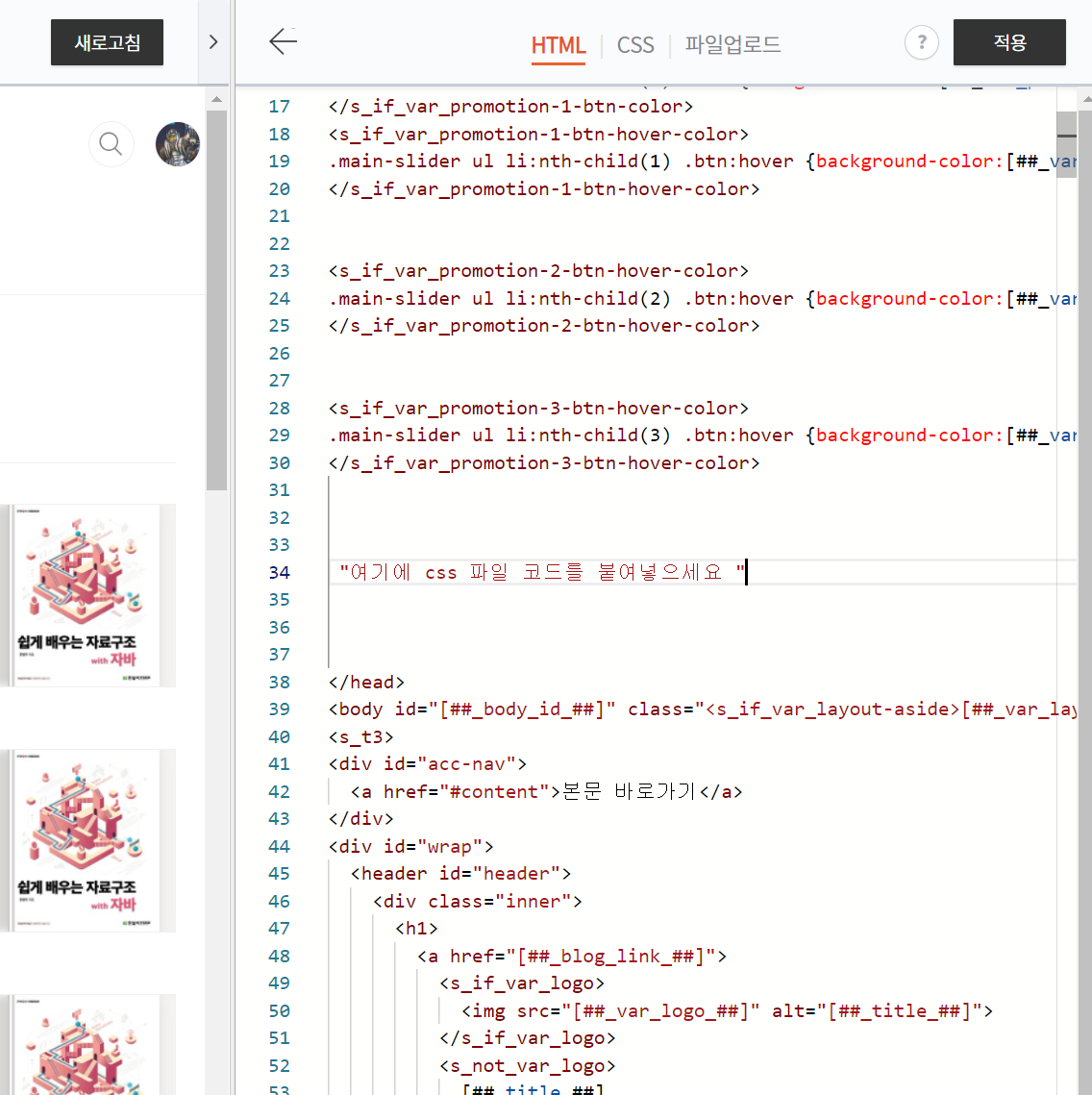Click the 적용 apply button
This screenshot has height=1095, width=1092.
pyautogui.click(x=1009, y=42)
